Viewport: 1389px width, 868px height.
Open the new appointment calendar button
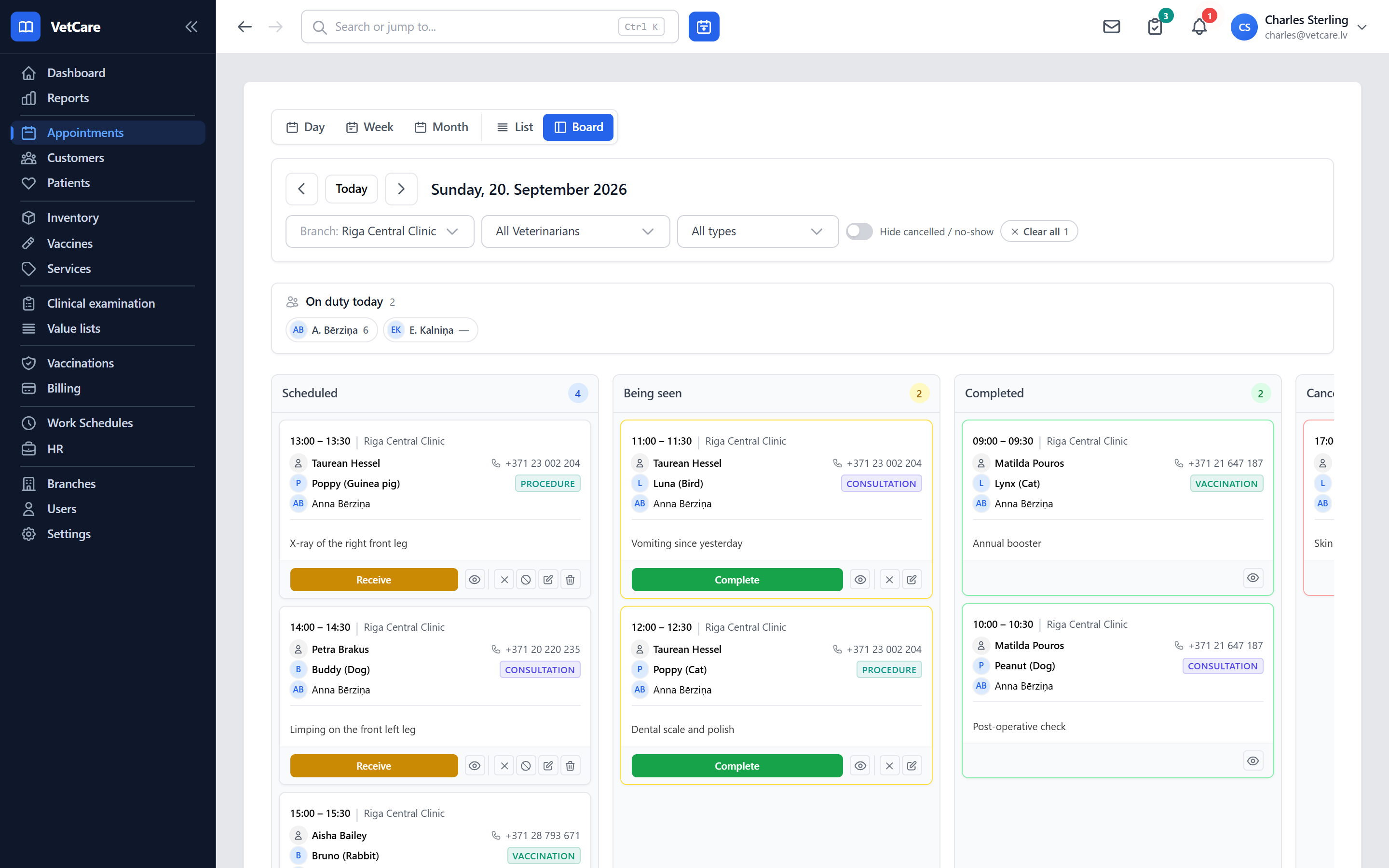coord(704,27)
